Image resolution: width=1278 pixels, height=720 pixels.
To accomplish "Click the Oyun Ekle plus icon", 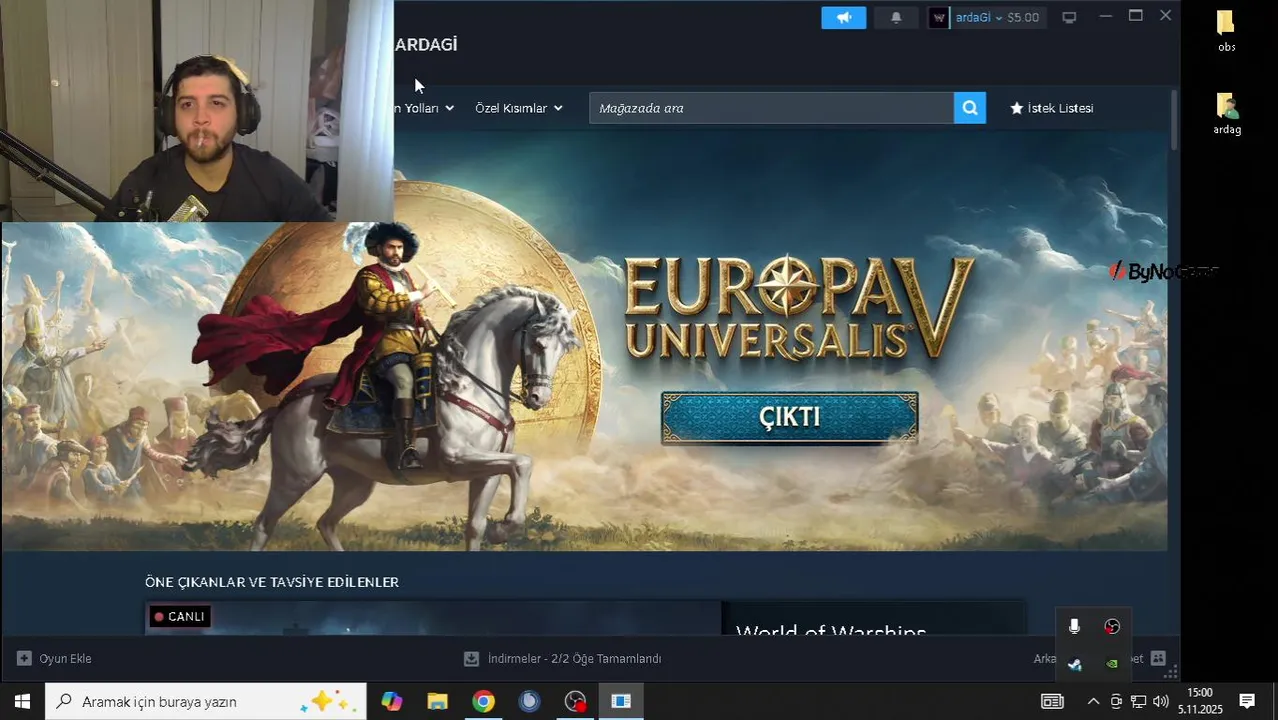I will 24,658.
